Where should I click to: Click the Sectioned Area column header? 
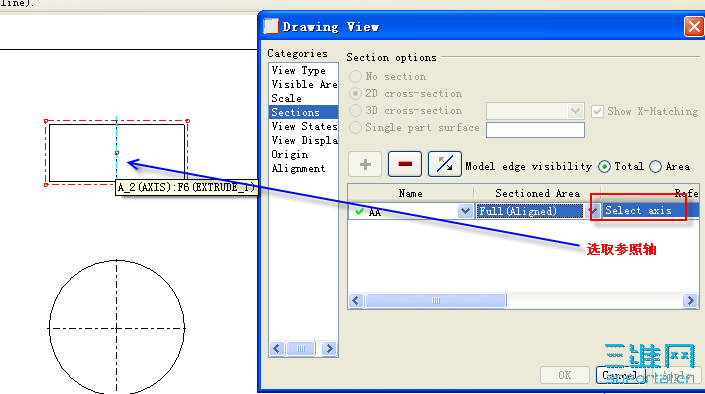pyautogui.click(x=537, y=193)
